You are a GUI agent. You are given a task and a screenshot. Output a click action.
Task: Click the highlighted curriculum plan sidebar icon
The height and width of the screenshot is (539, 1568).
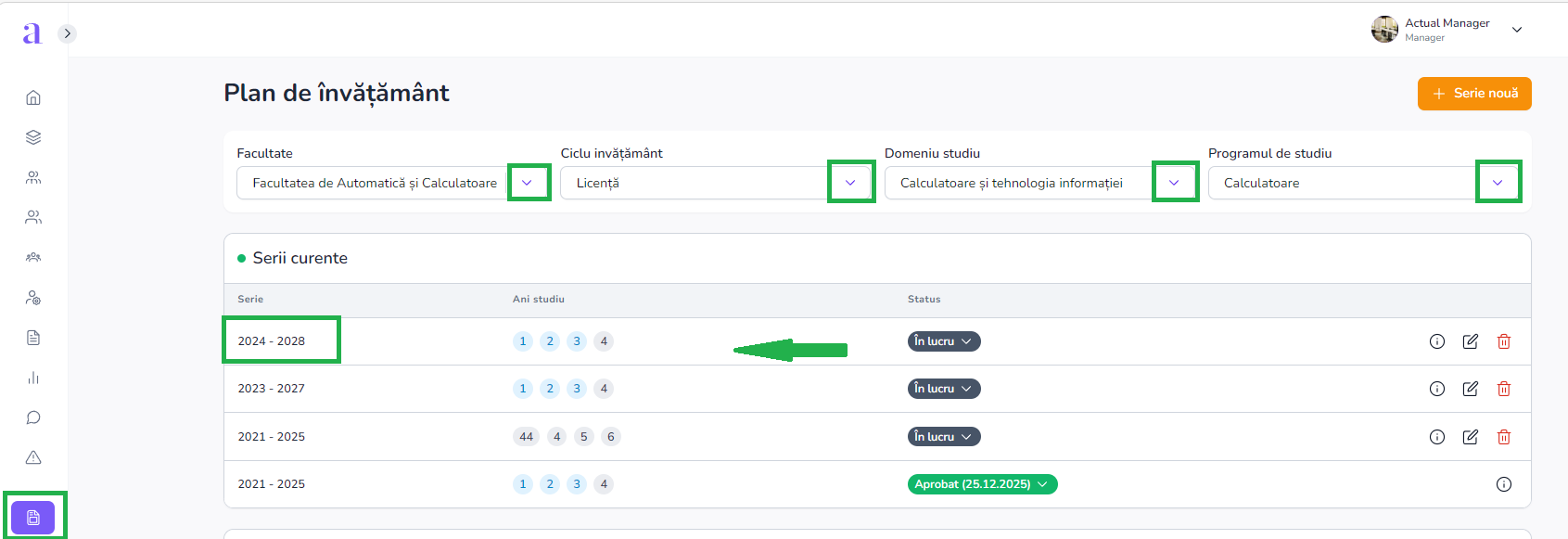pyautogui.click(x=33, y=517)
